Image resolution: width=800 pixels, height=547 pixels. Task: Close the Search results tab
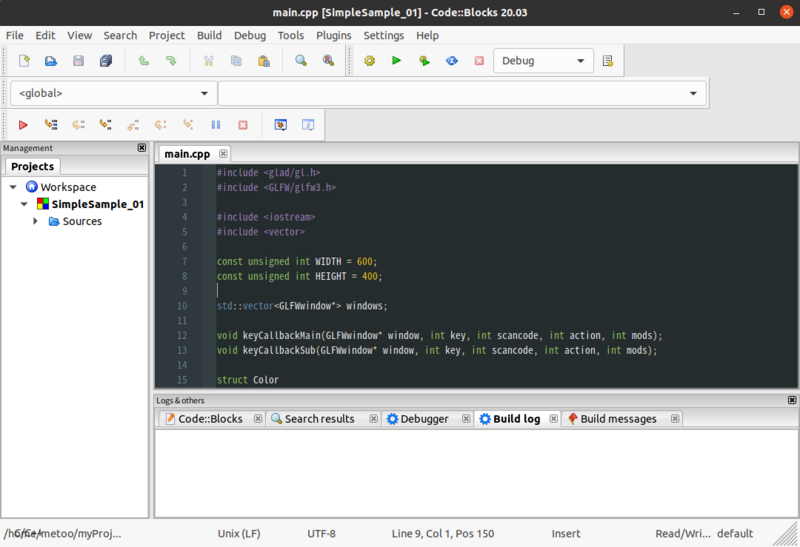pos(373,419)
